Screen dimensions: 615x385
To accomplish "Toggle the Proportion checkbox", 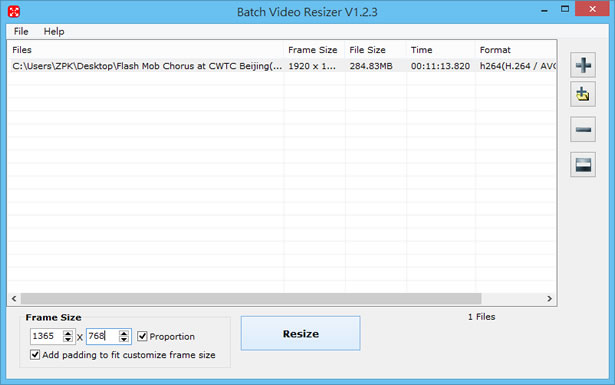I will point(142,336).
